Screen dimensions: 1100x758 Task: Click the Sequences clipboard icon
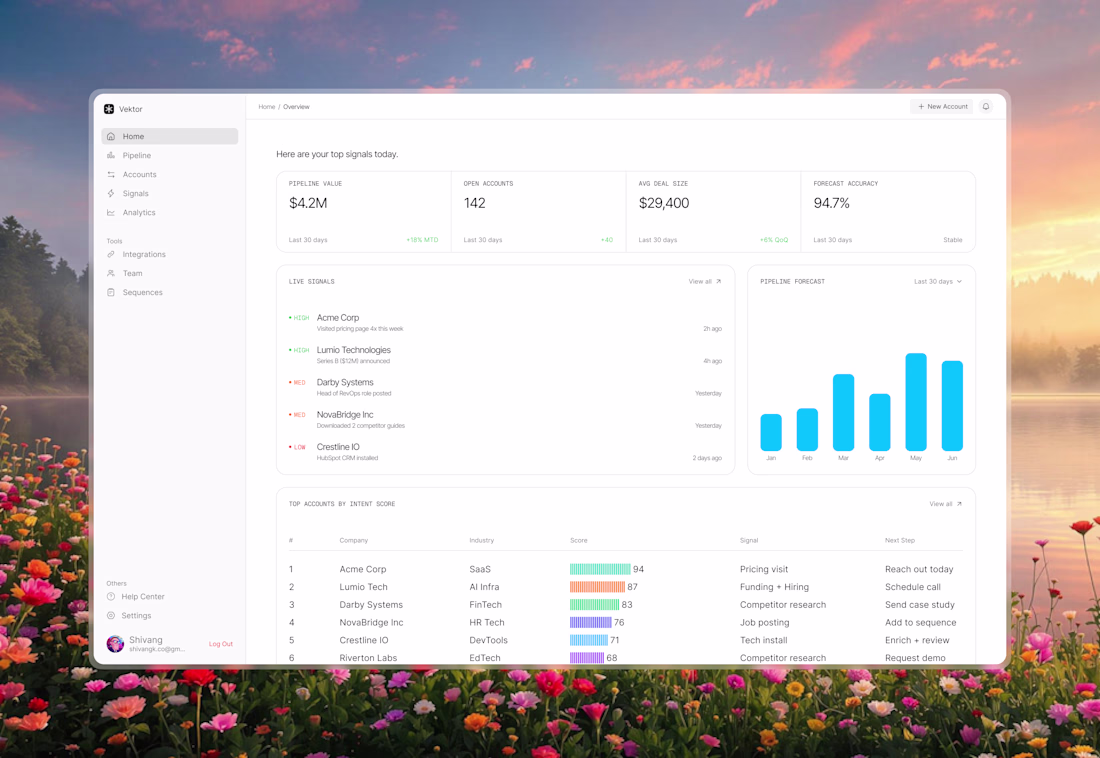click(111, 292)
